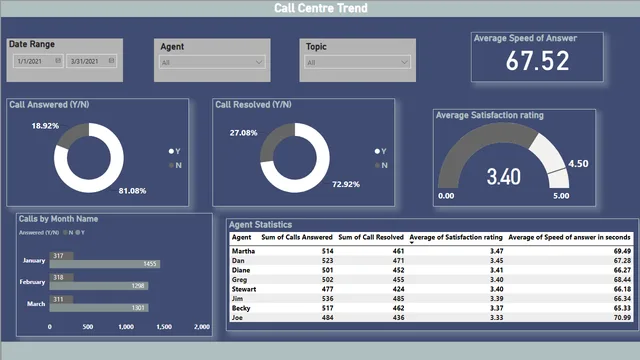
Task: Open the Agent filter dropdown
Action: [x=212, y=62]
